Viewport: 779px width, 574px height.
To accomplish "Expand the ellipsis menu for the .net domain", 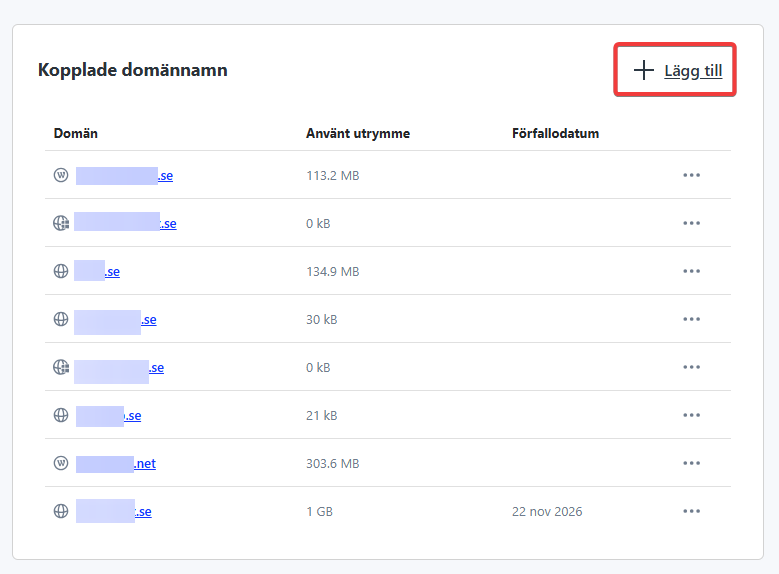I will [691, 463].
